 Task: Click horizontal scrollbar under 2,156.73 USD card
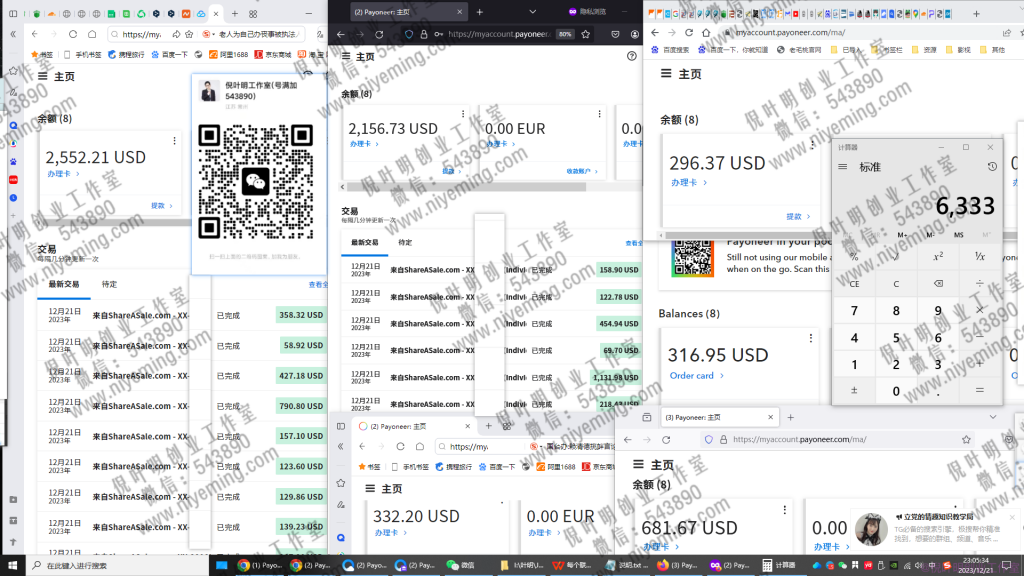click(x=464, y=187)
